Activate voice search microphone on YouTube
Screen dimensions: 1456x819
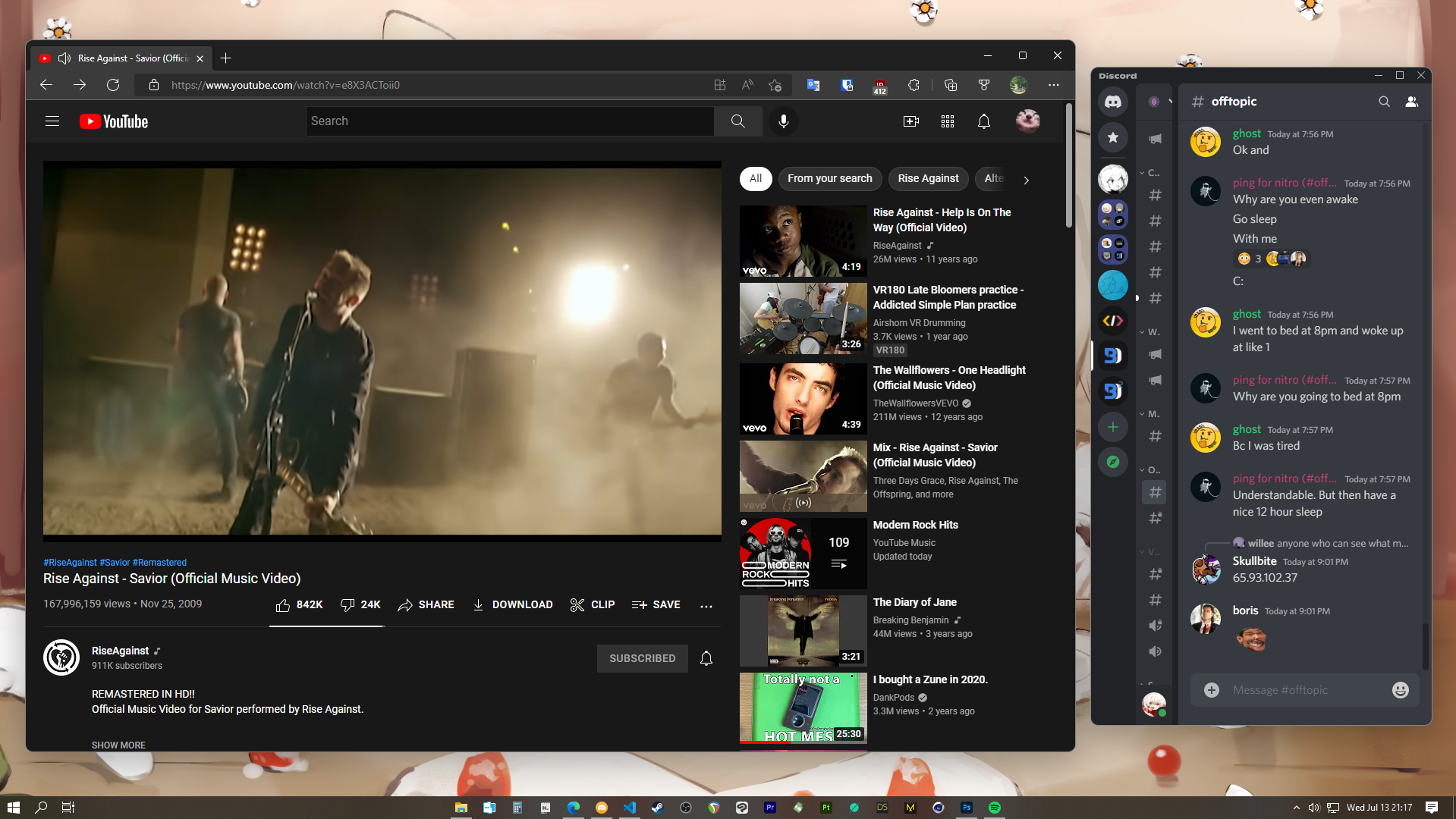pyautogui.click(x=784, y=121)
